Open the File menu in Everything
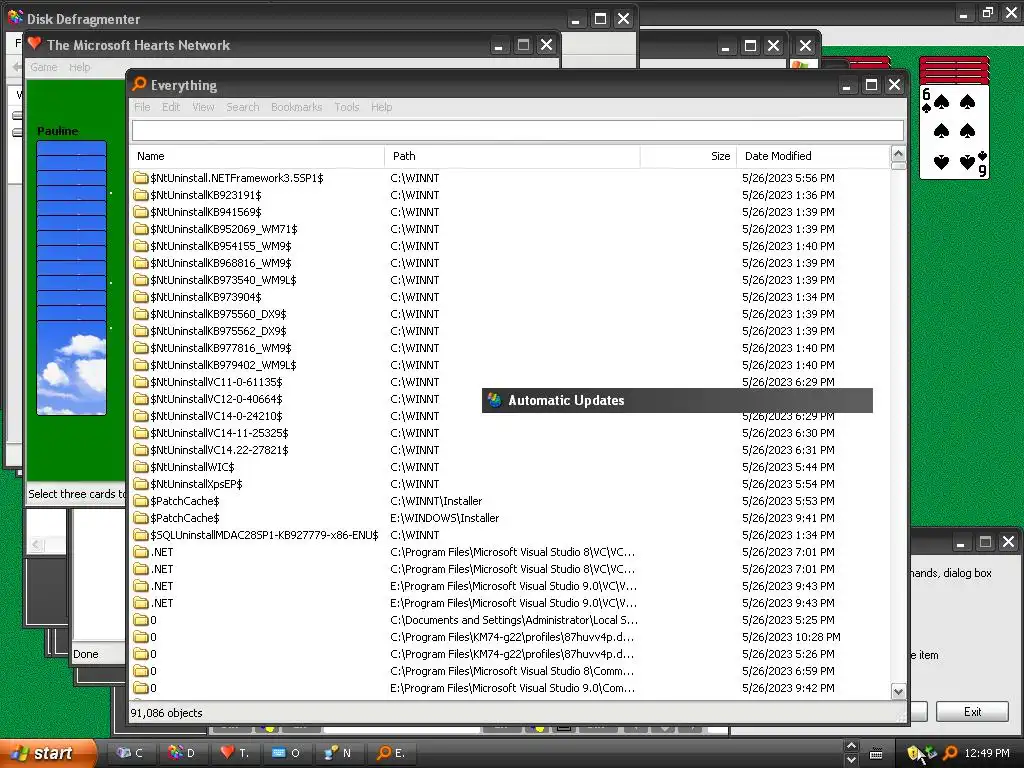 142,107
